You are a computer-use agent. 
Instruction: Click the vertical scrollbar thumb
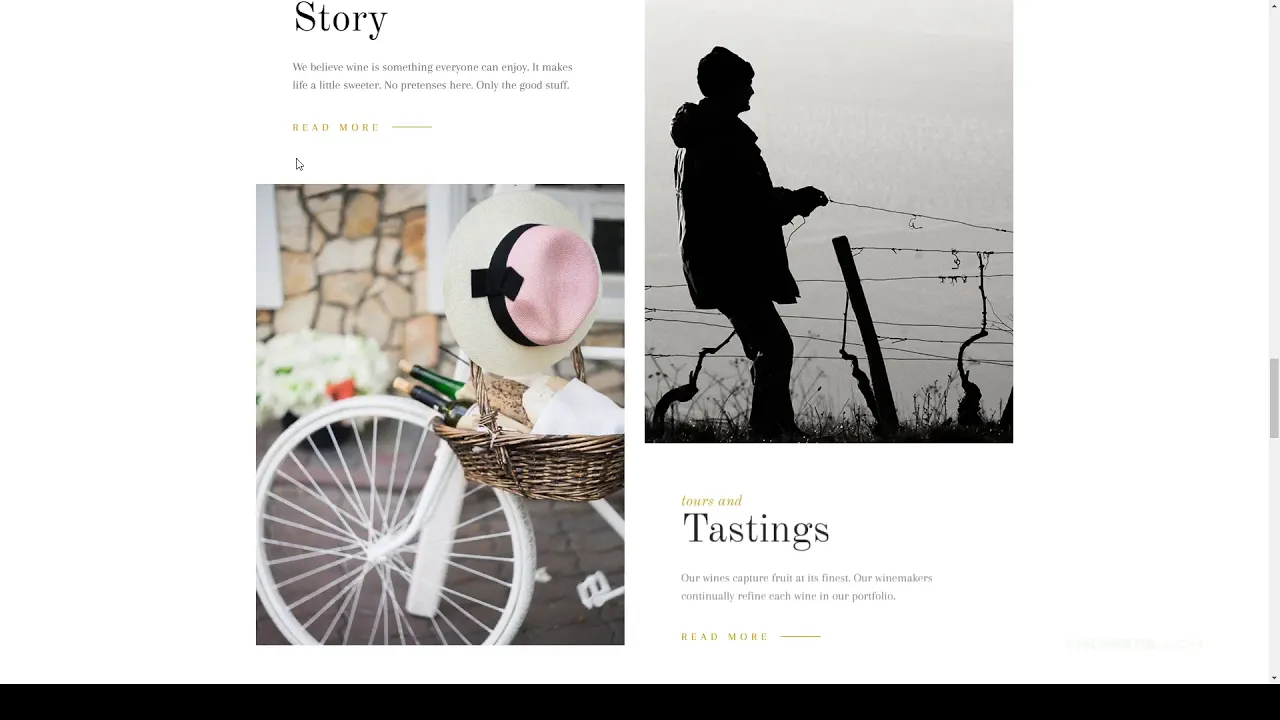(1274, 397)
